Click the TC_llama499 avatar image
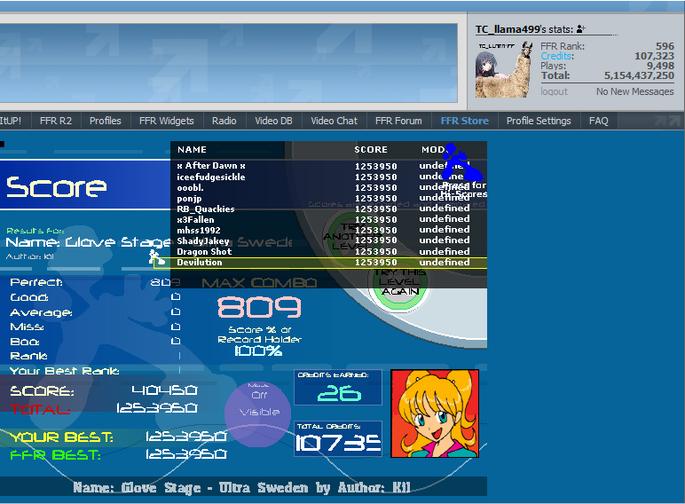 [504, 69]
